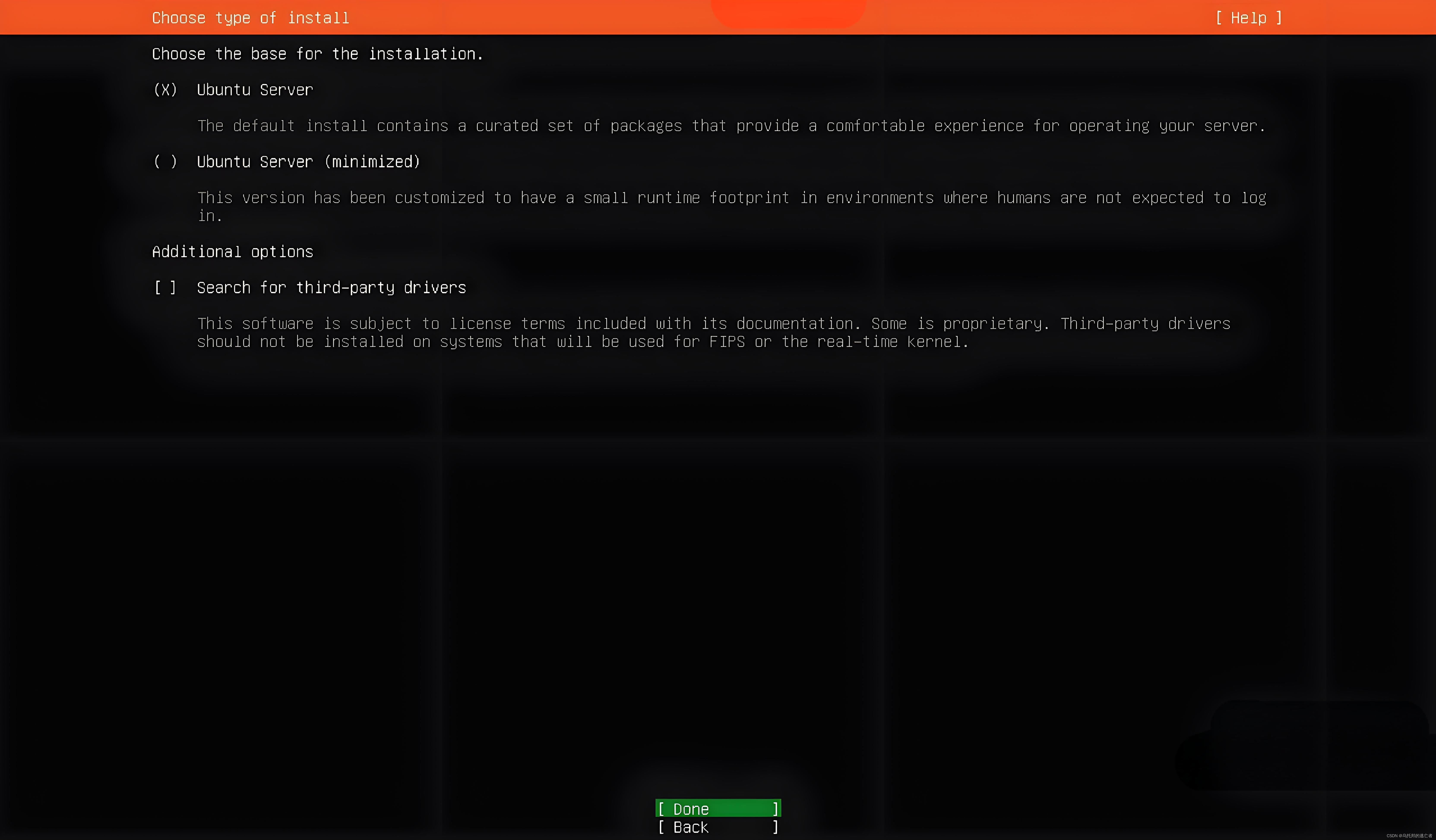Screen dimensions: 1436x840
Task: Click the Additional options heading
Action: tap(232, 252)
